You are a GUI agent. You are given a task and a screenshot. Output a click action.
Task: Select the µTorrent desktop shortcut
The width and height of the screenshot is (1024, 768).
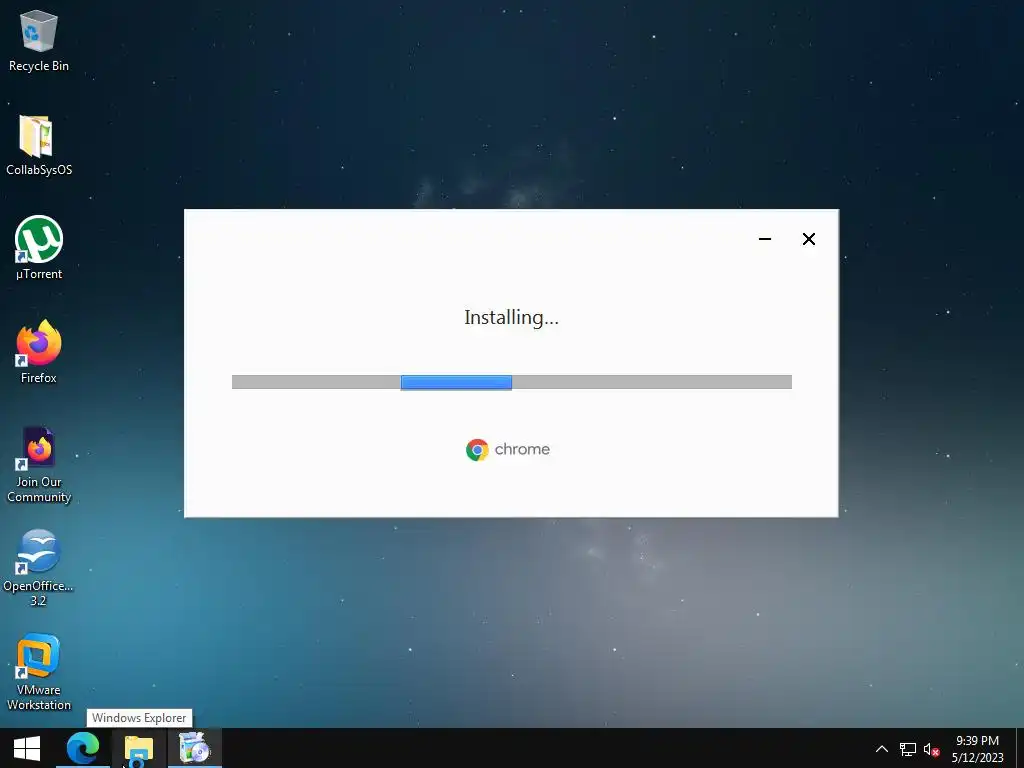pyautogui.click(x=39, y=248)
